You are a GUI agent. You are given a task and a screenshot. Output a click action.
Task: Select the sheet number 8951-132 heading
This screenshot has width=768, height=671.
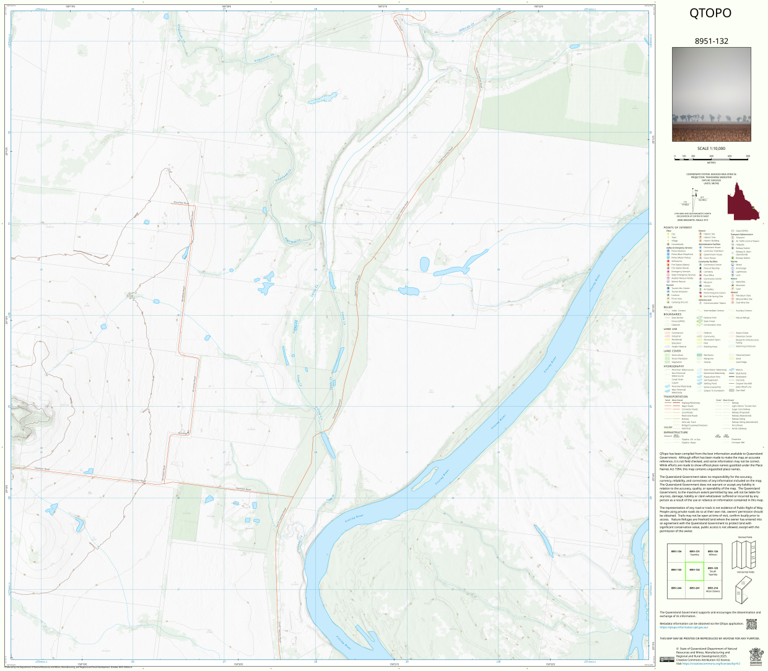point(711,41)
